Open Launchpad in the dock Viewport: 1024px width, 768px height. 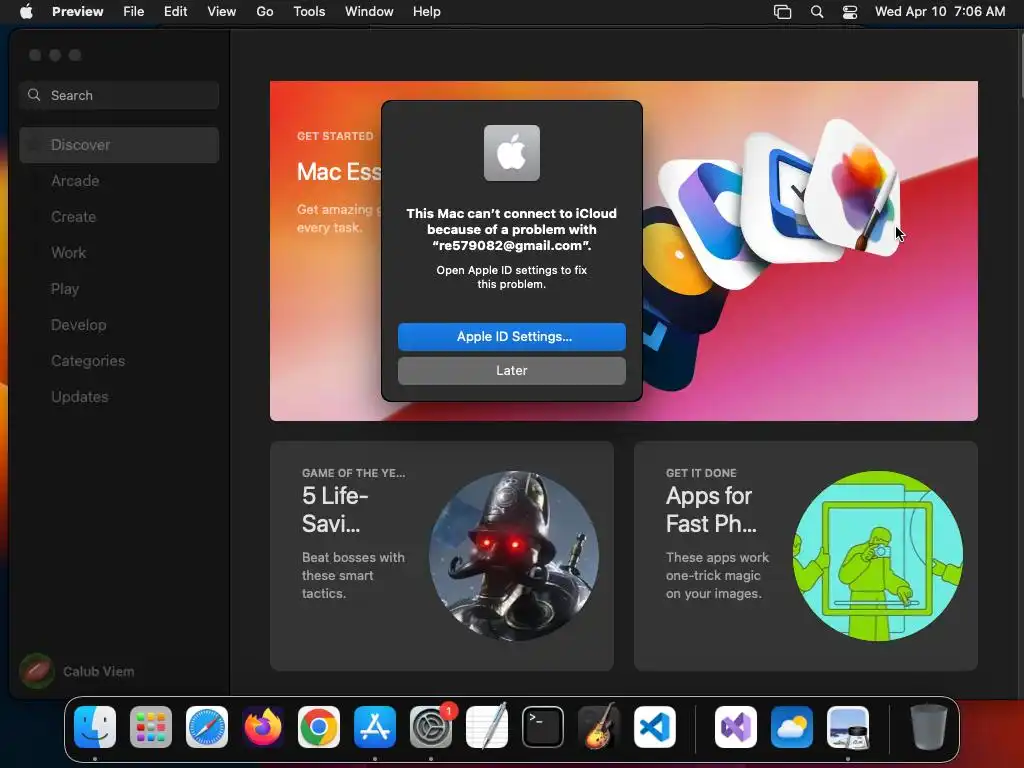[151, 727]
